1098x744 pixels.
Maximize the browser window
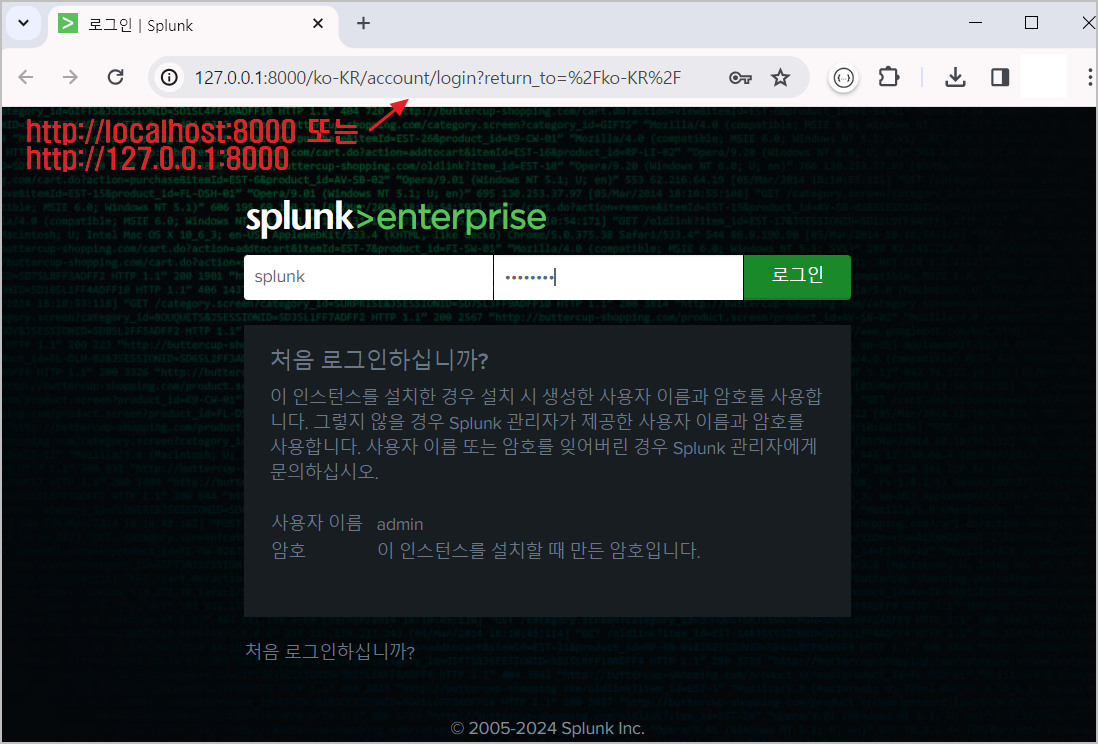[x=1031, y=23]
